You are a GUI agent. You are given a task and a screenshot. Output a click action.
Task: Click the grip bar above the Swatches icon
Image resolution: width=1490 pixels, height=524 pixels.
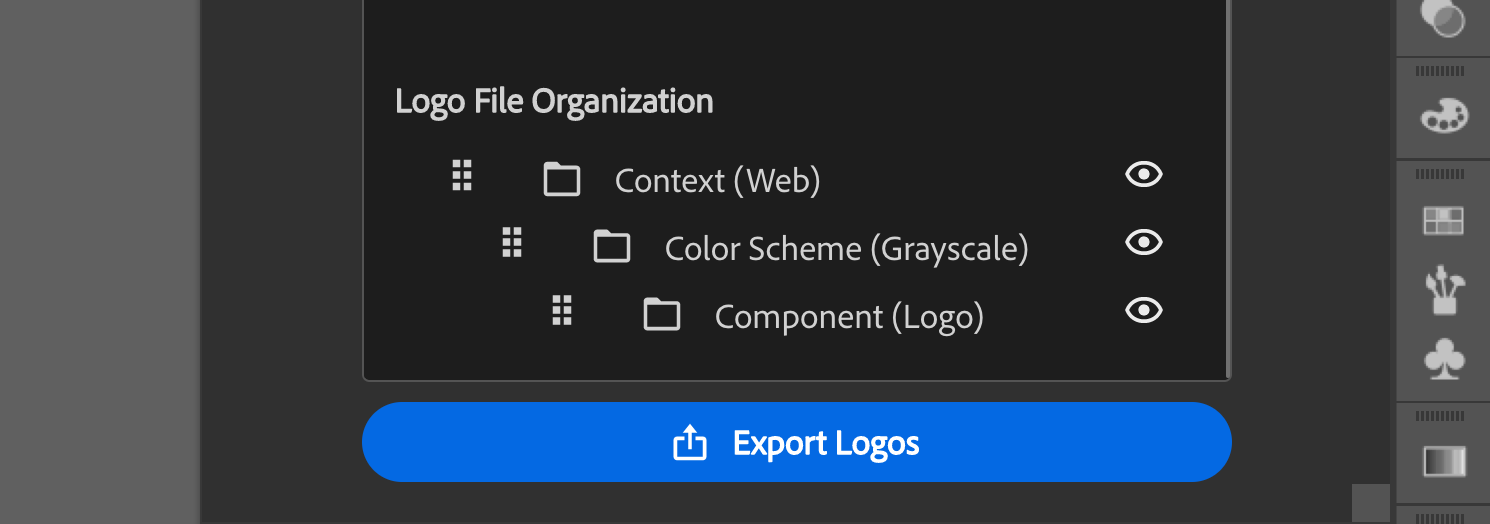[x=1442, y=71]
